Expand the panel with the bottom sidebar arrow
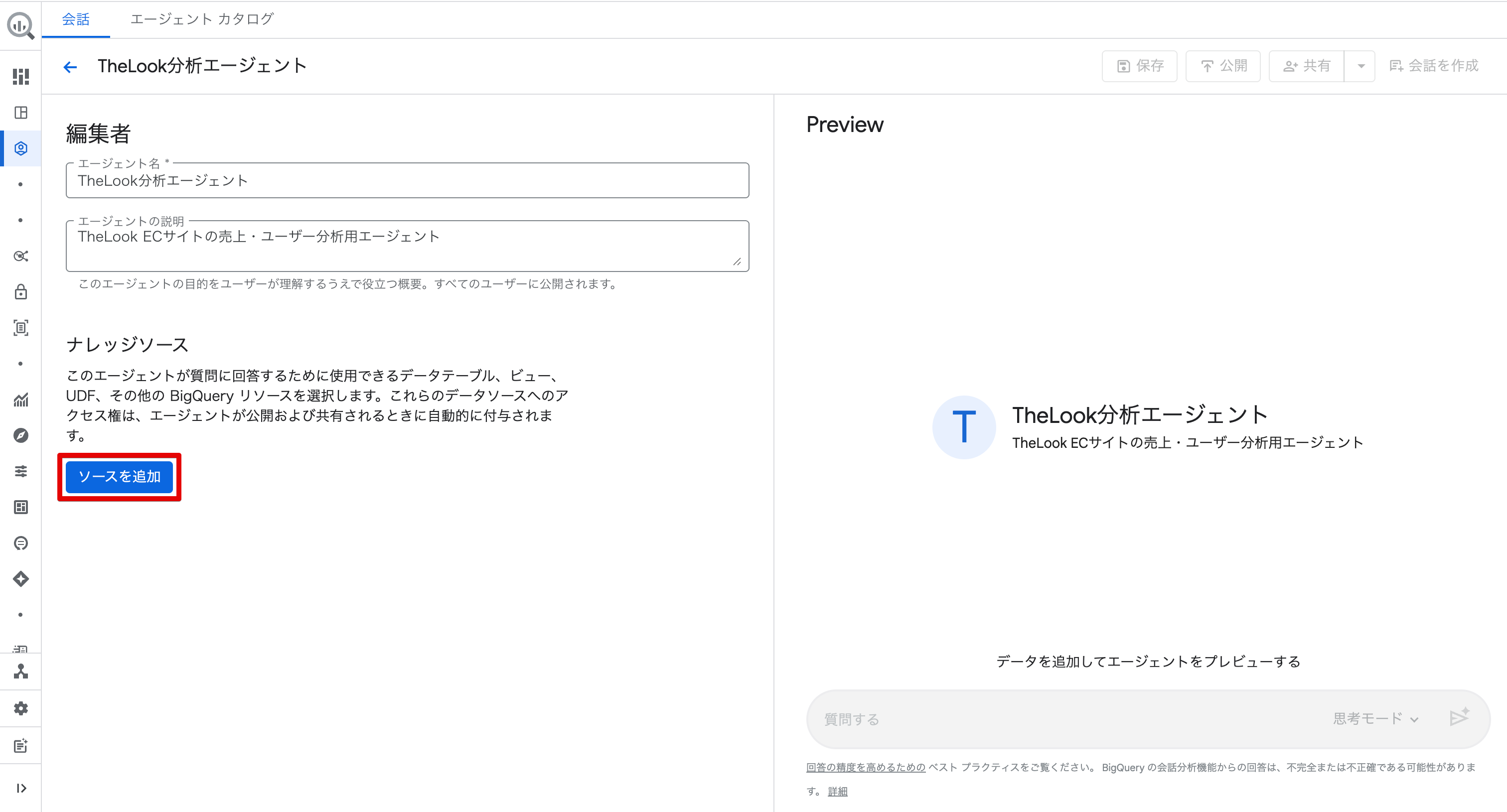 click(x=20, y=788)
